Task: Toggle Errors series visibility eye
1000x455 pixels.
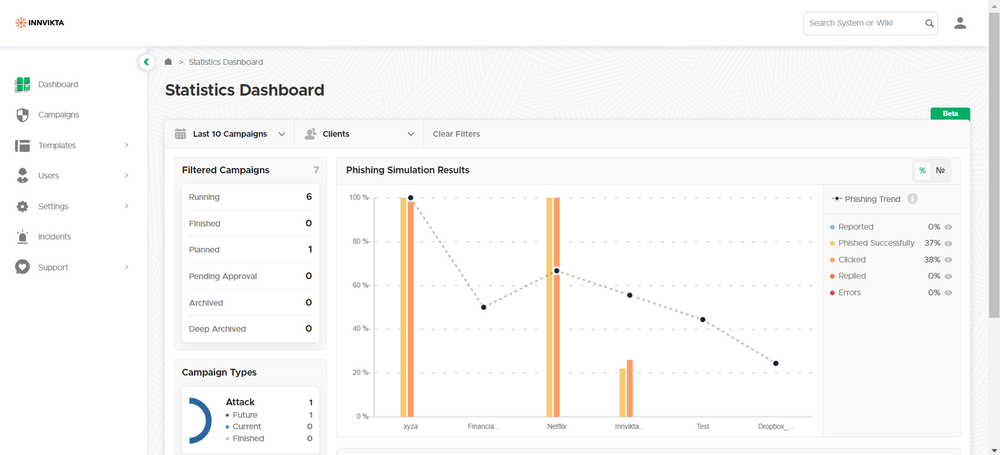Action: pos(948,293)
